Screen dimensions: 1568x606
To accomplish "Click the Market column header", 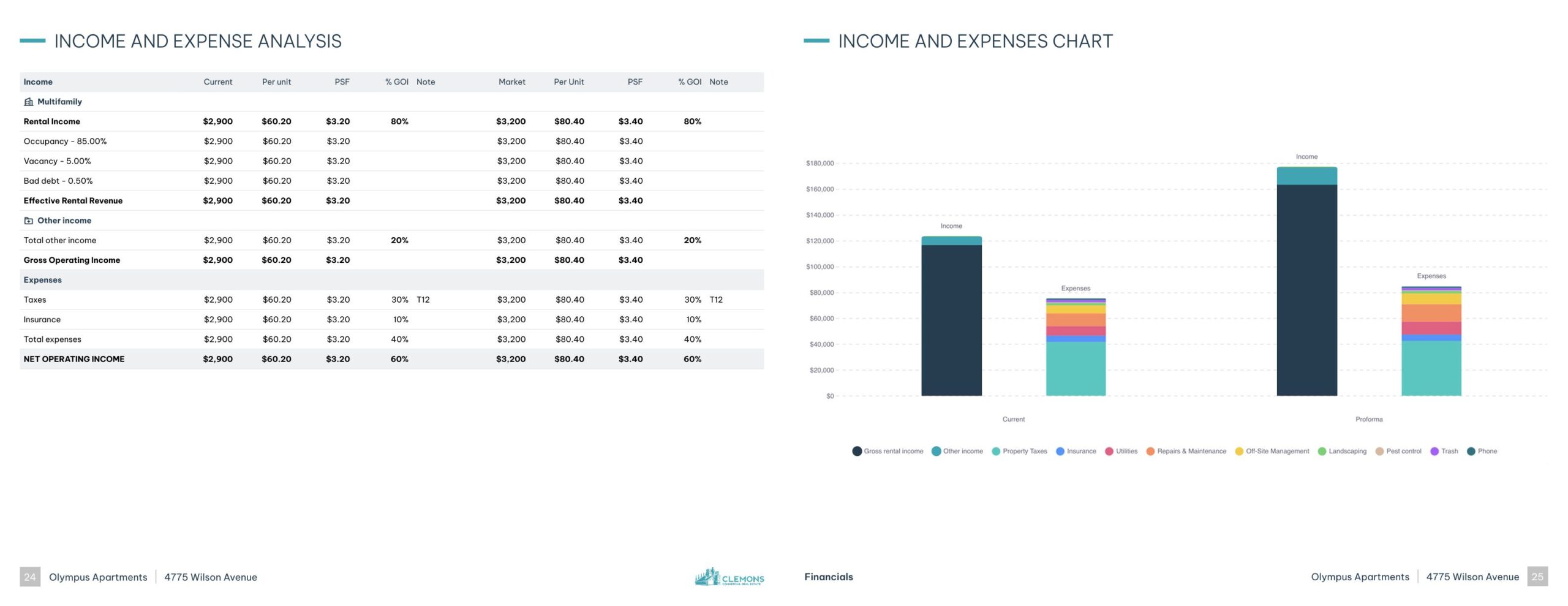I will tap(511, 82).
